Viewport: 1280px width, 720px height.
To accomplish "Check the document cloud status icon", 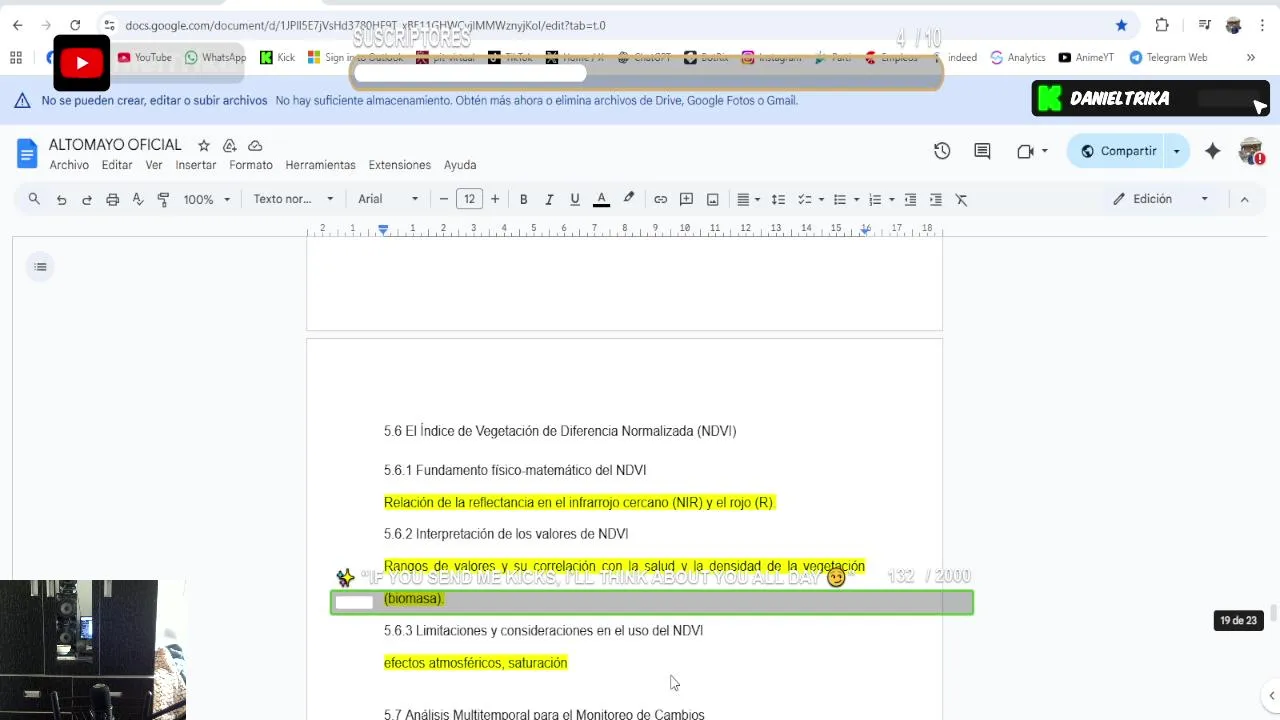I will click(x=255, y=145).
